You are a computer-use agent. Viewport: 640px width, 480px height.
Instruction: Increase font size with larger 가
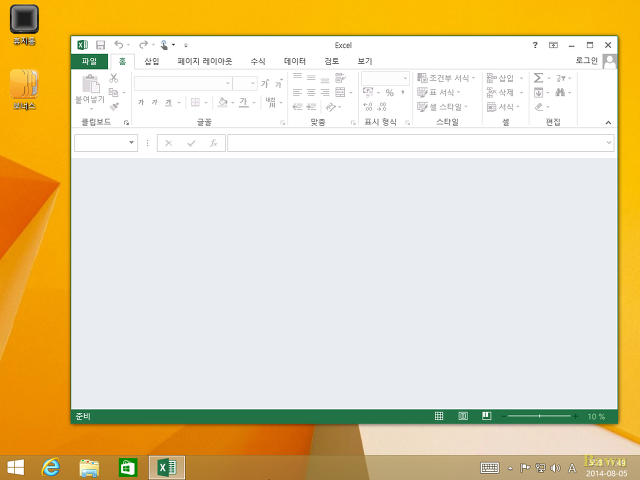265,83
